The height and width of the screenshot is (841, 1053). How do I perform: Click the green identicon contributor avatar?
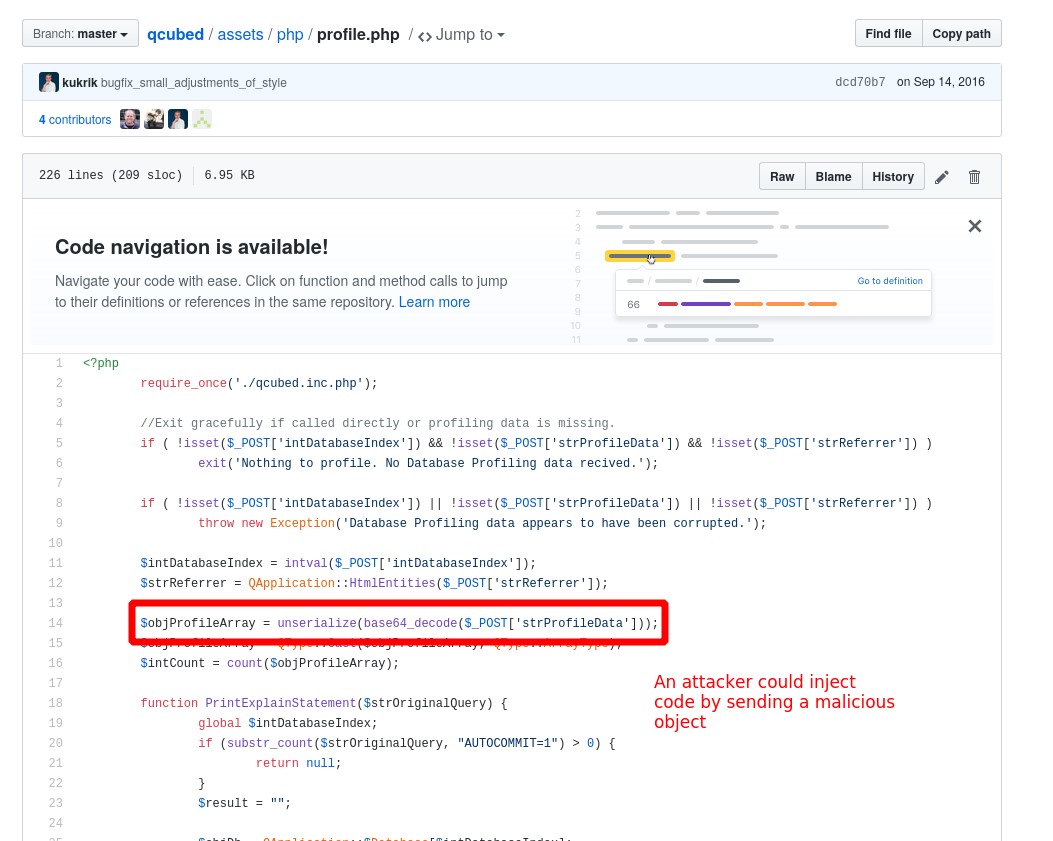(202, 119)
